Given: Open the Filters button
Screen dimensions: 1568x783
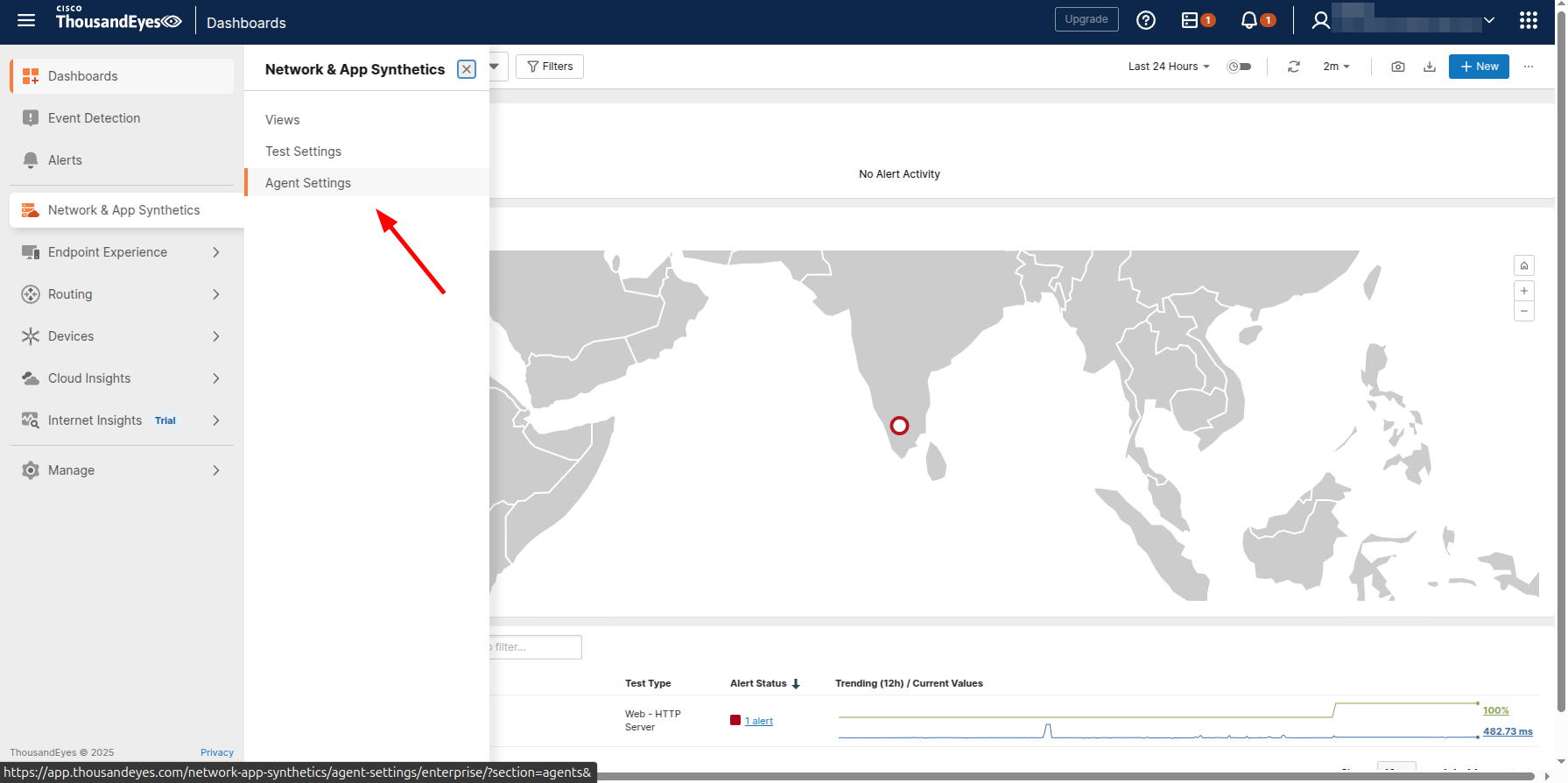Looking at the screenshot, I should (550, 67).
